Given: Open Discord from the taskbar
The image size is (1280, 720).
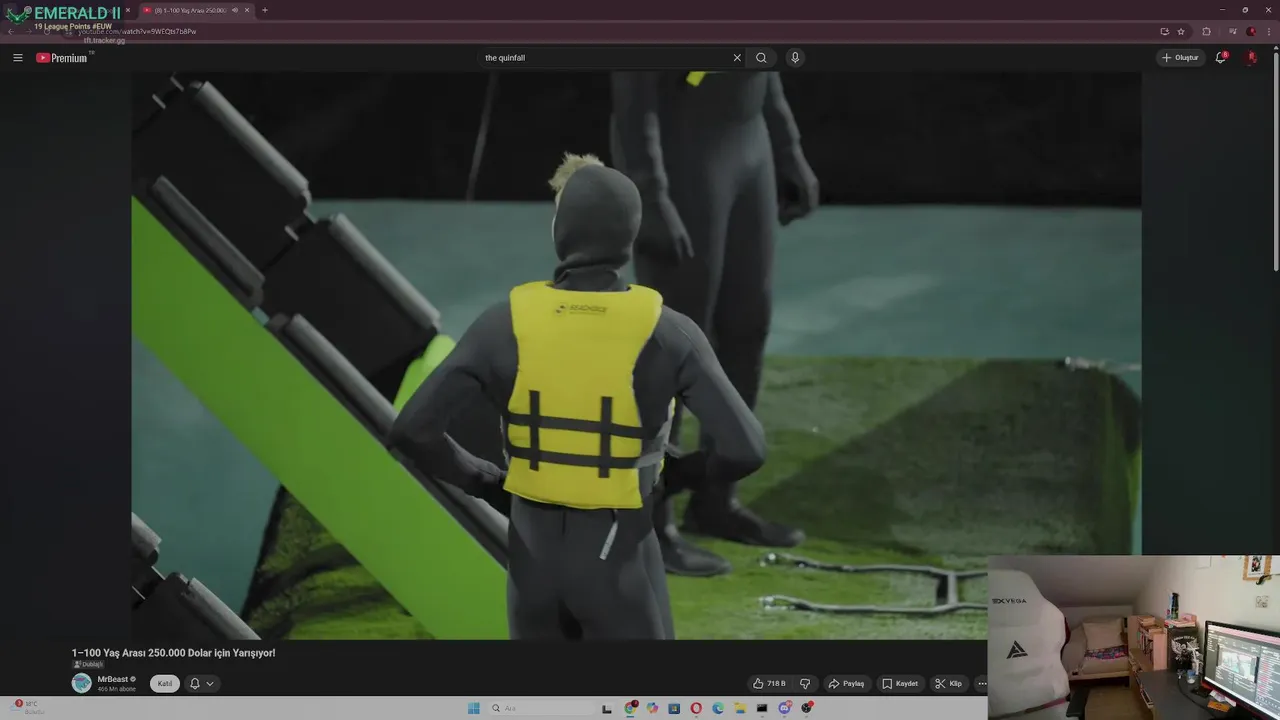Looking at the screenshot, I should point(785,708).
